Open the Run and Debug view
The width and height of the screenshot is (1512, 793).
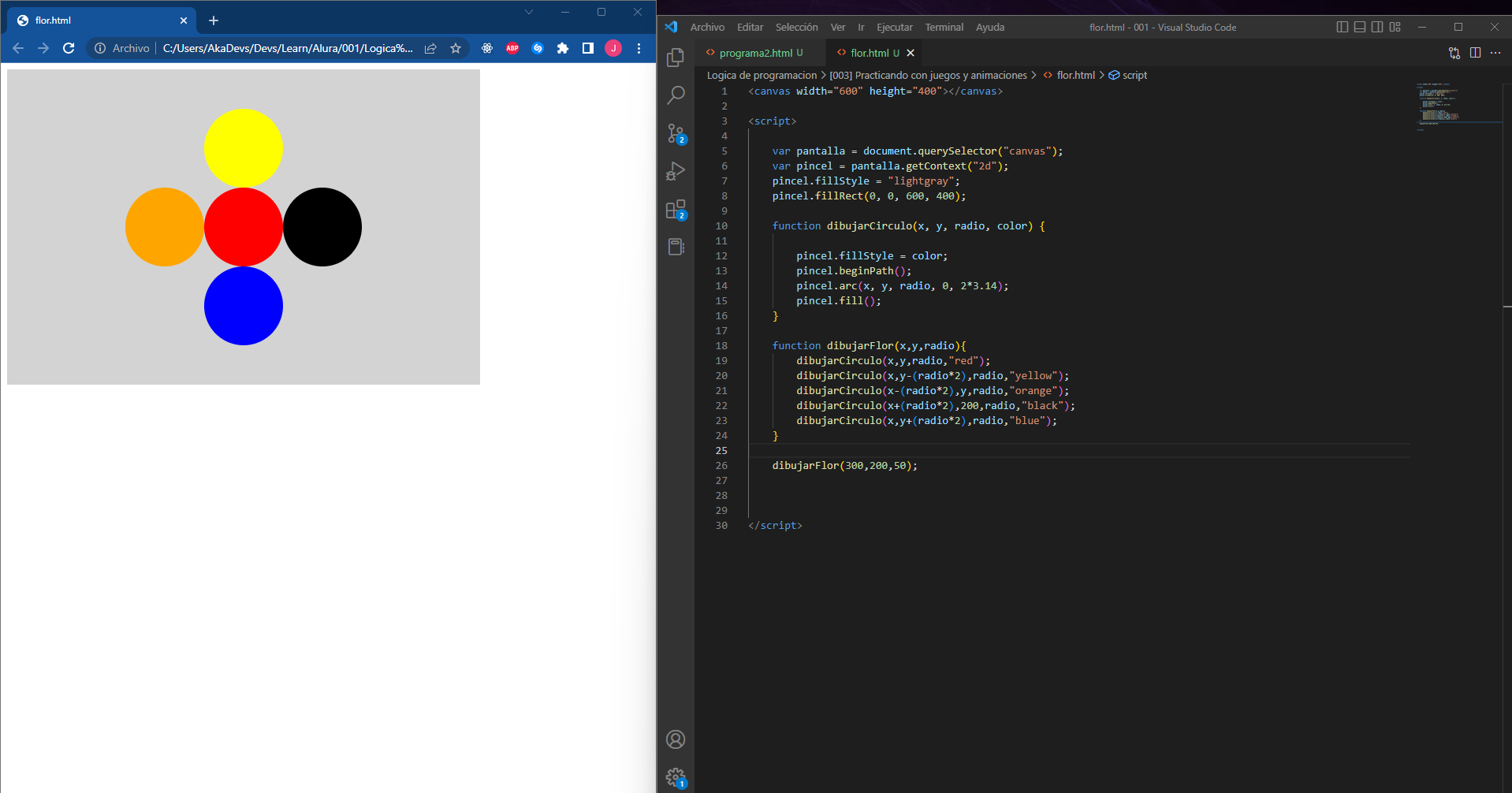[x=676, y=171]
